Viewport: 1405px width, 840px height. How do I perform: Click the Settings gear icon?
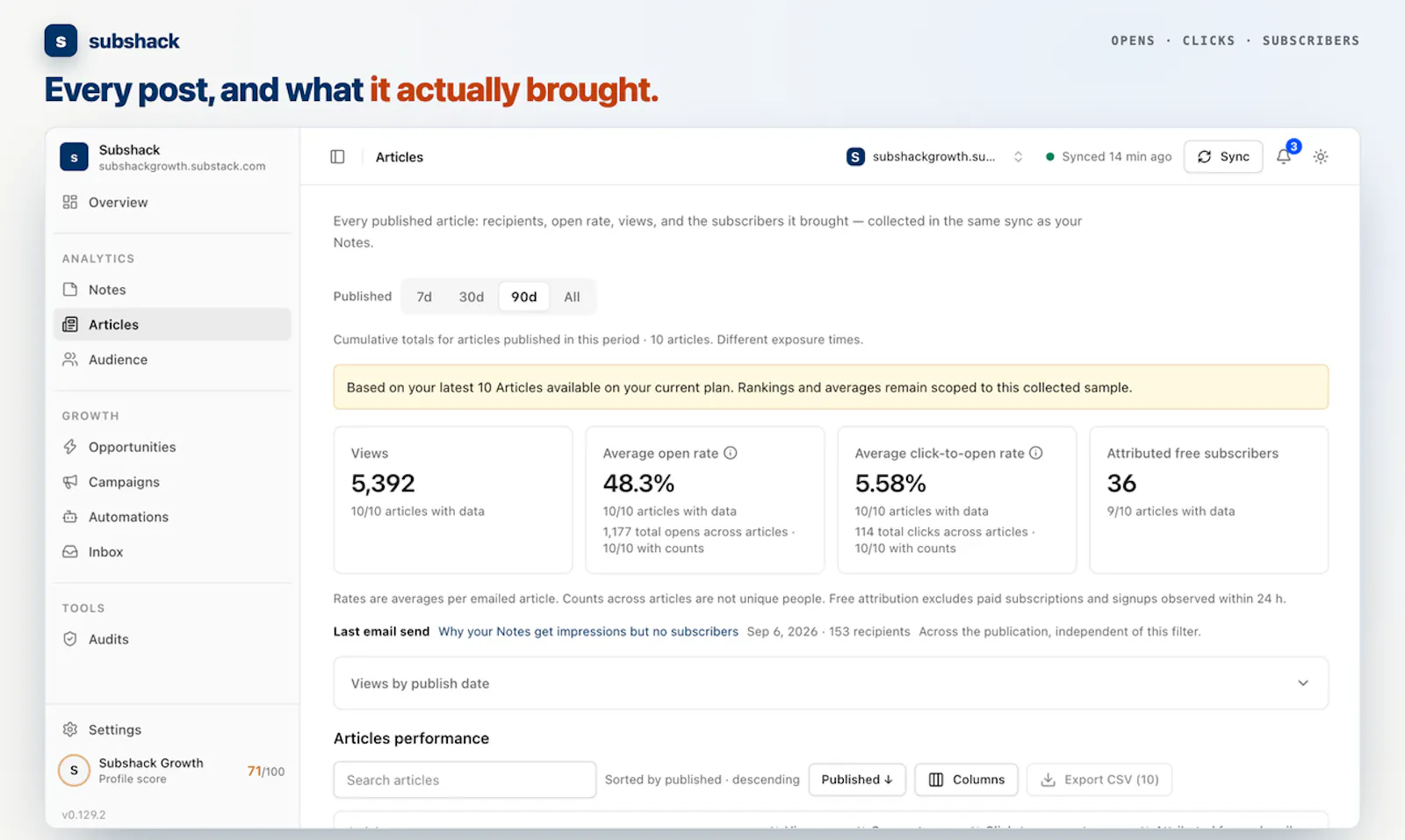[70, 729]
